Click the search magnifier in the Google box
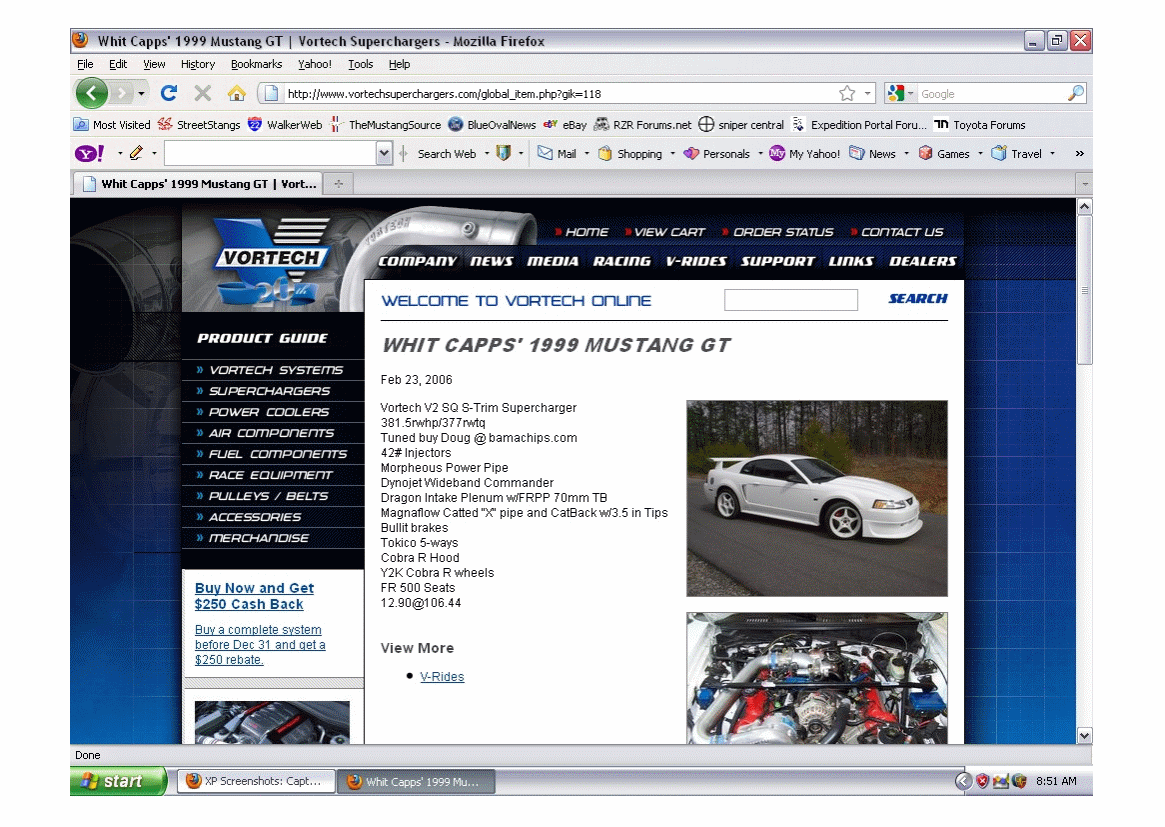The width and height of the screenshot is (1165, 827). tap(1075, 94)
